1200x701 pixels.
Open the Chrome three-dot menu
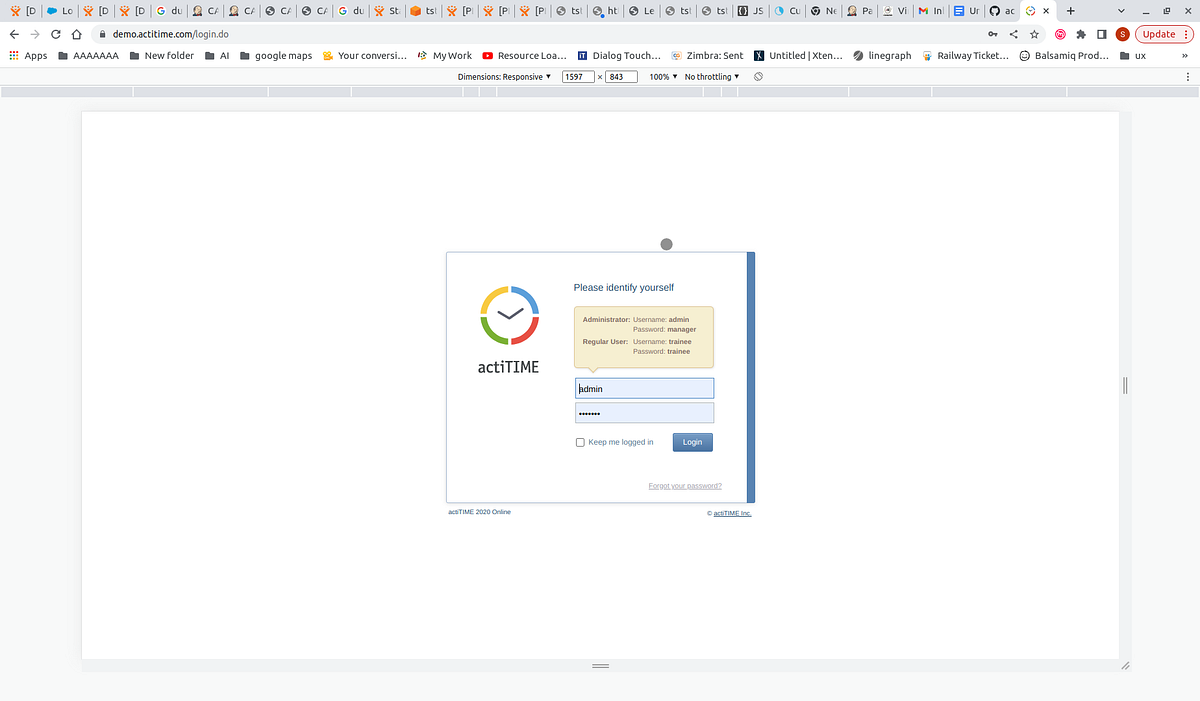coord(1188,32)
